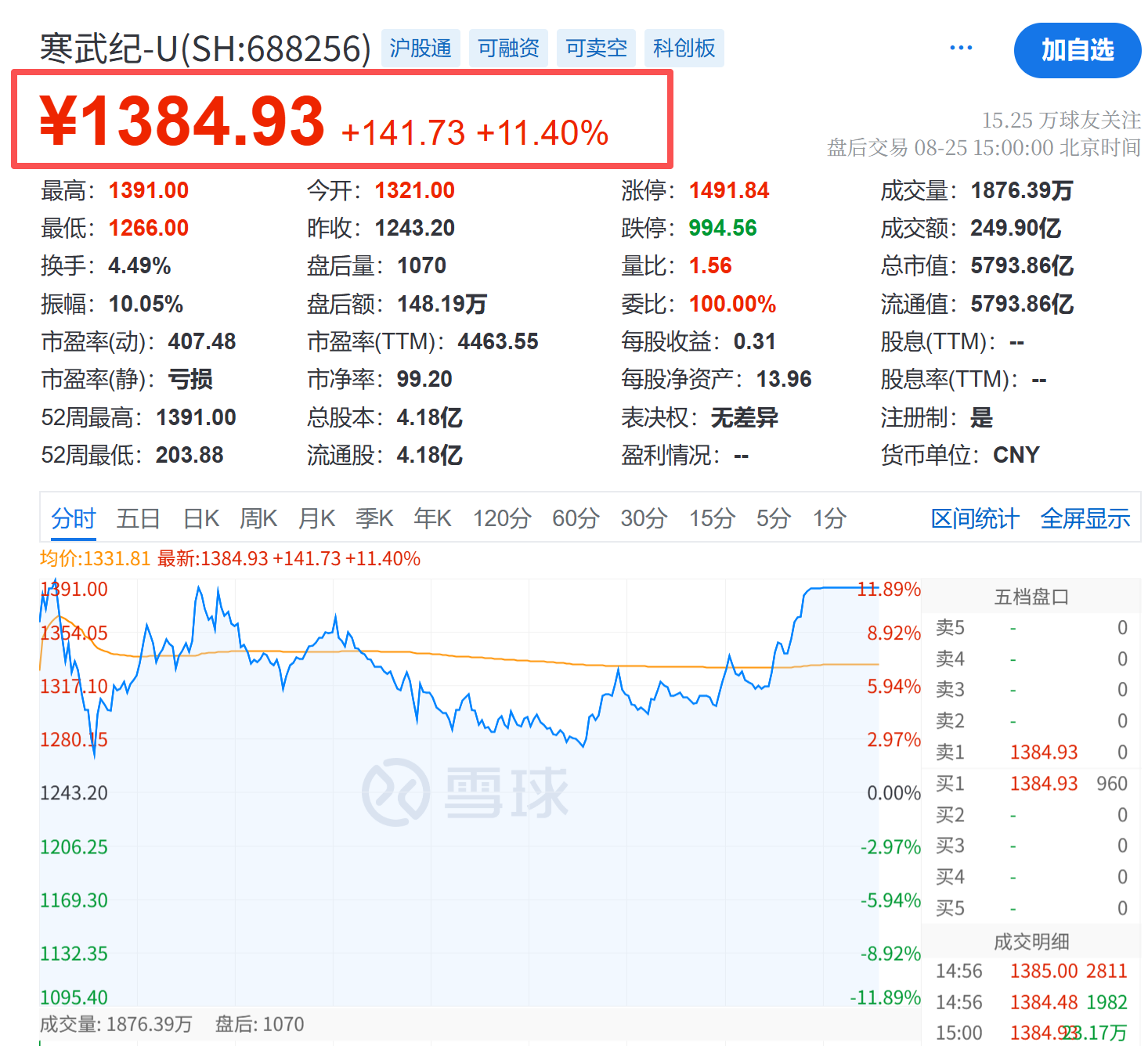The height and width of the screenshot is (1046, 1148).
Task: Click the 市盈率(TTM) value 4463.55
Action: pyautogui.click(x=498, y=341)
